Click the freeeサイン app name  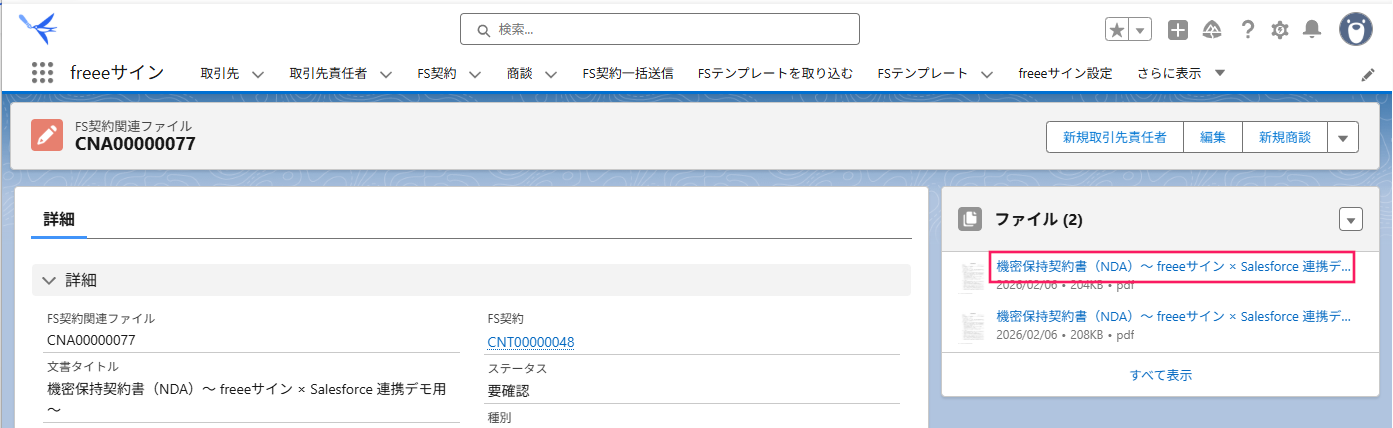pos(117,73)
